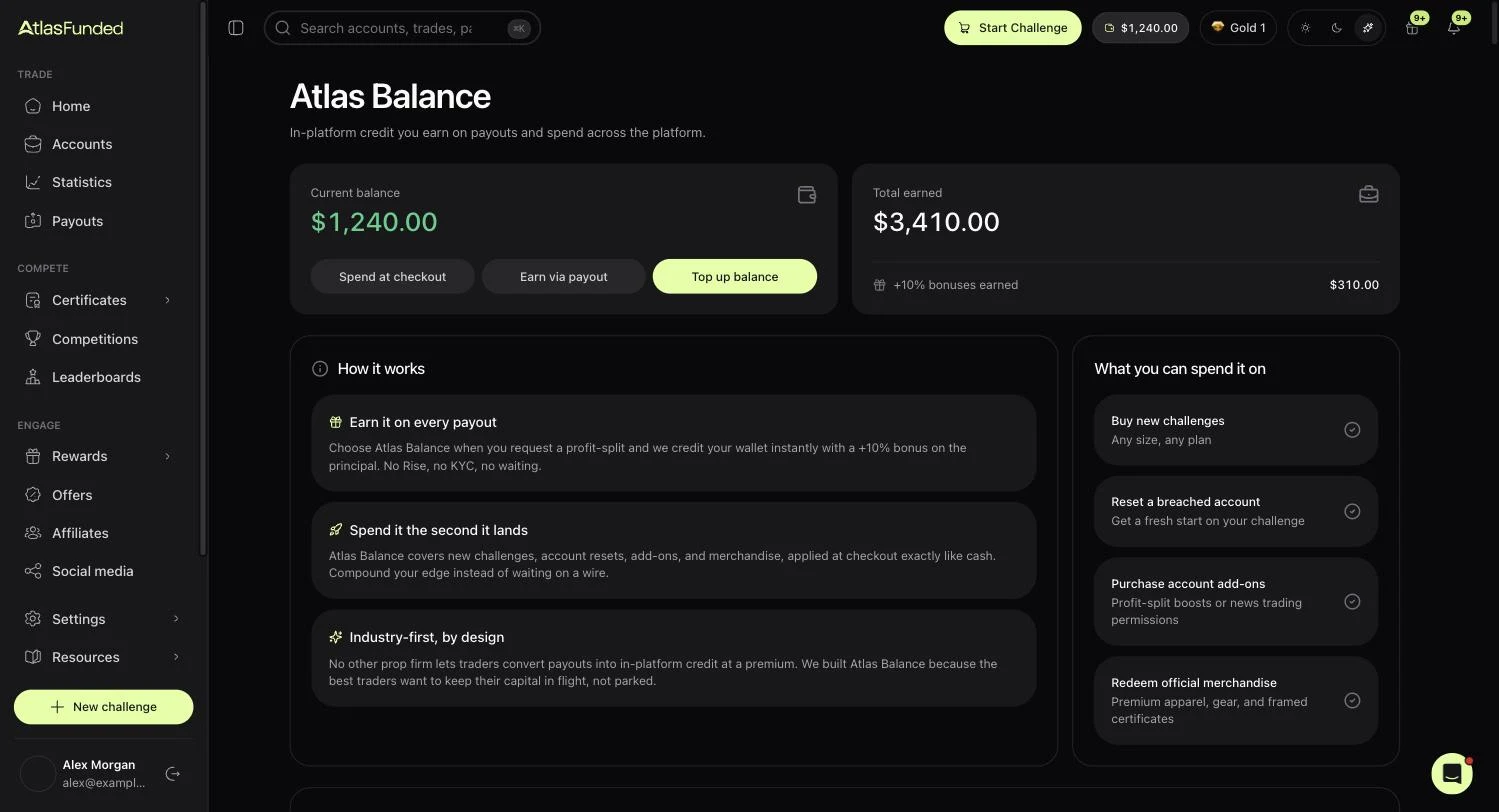Click Alex Morgan's profile avatar
This screenshot has width=1499, height=812.
[38, 773]
